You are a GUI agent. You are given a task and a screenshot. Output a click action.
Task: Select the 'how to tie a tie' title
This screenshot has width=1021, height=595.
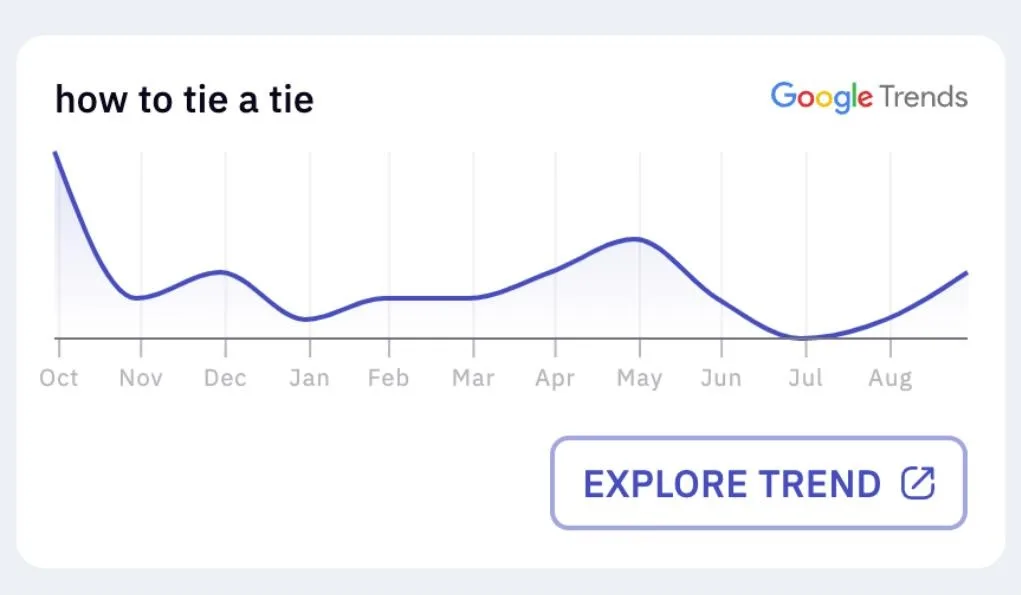tap(184, 100)
